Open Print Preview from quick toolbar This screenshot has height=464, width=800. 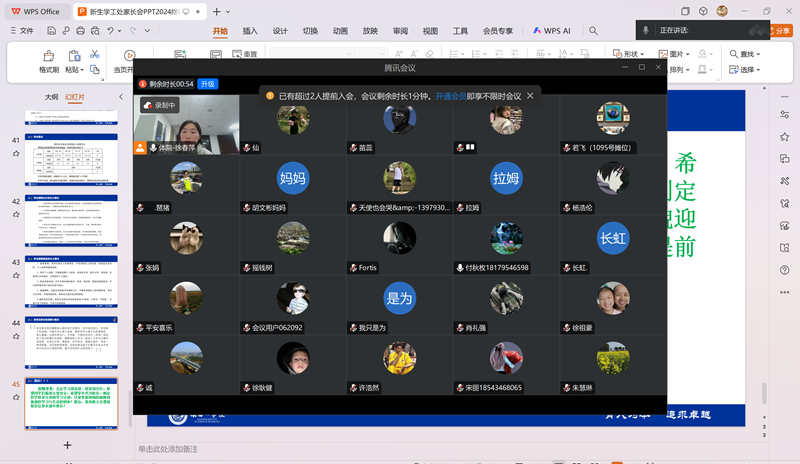point(95,31)
